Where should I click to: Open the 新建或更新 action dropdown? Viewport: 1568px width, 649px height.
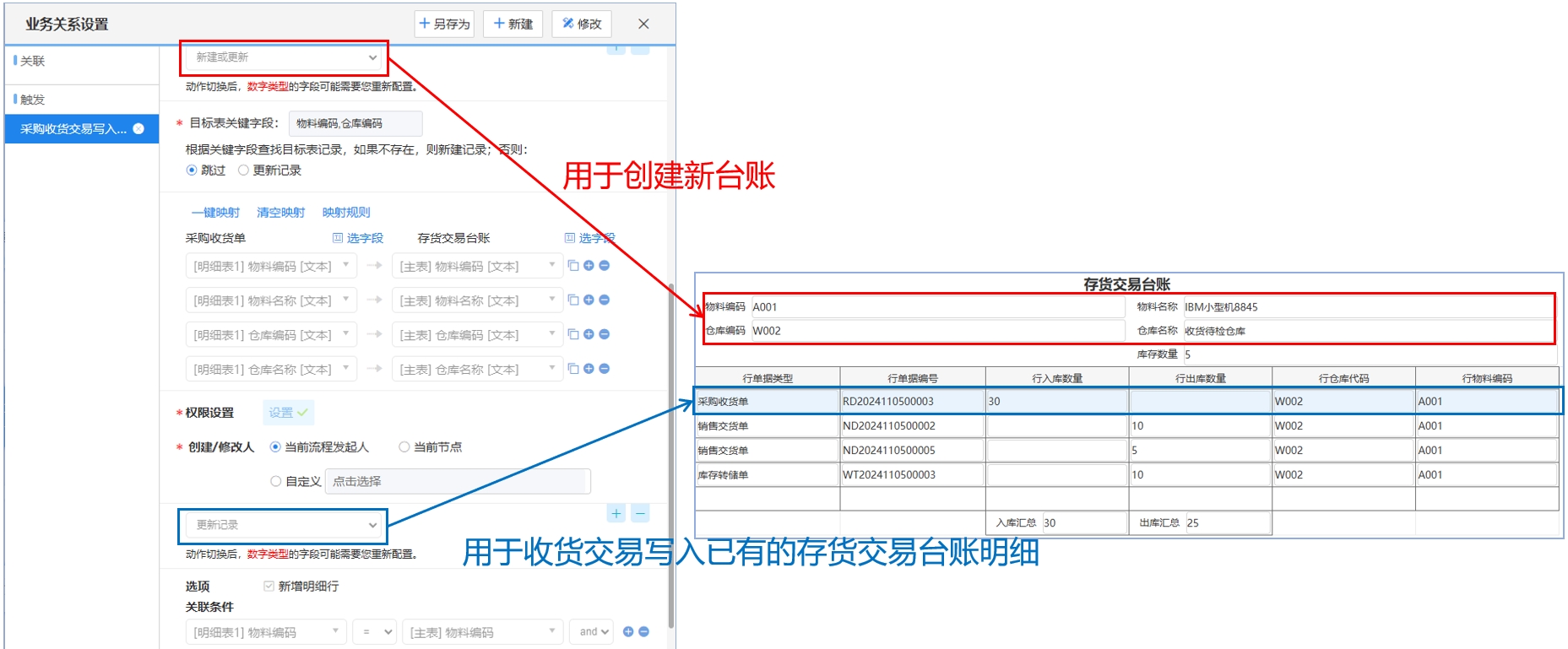285,57
